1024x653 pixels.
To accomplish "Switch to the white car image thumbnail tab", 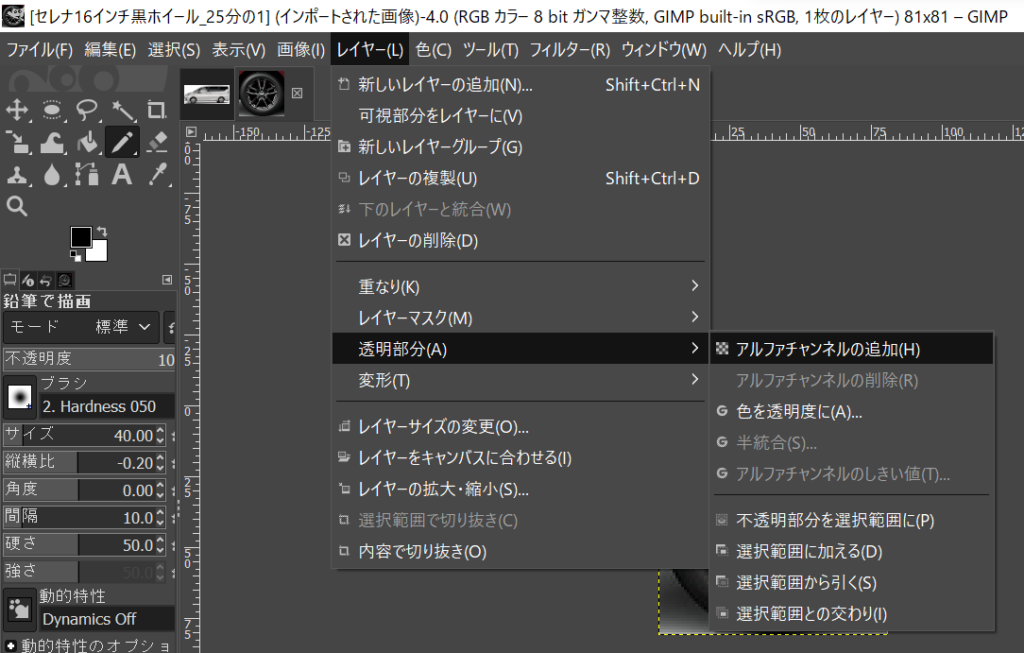I will (x=207, y=93).
